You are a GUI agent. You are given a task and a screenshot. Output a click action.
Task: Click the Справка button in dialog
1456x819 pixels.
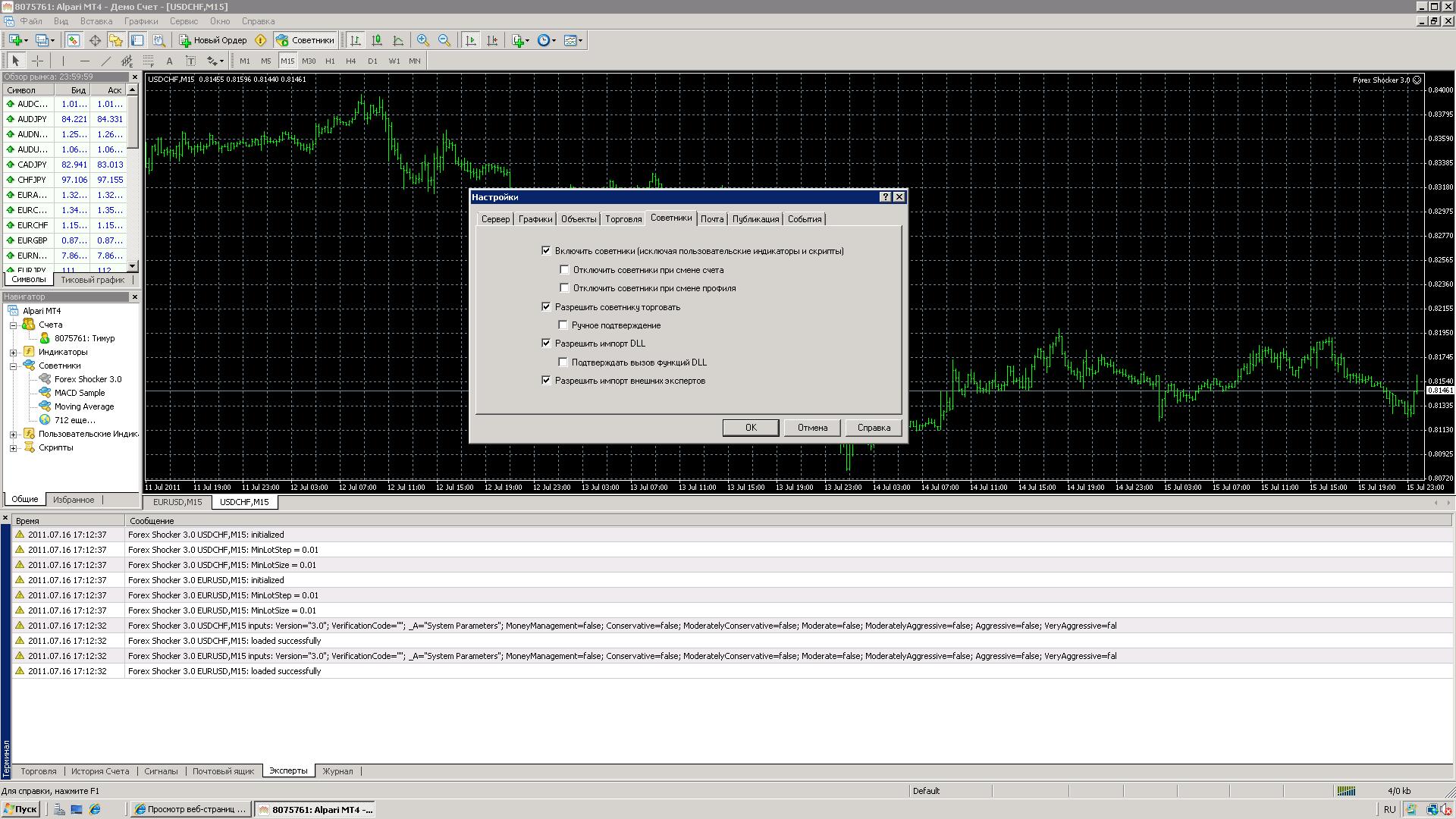coord(874,428)
